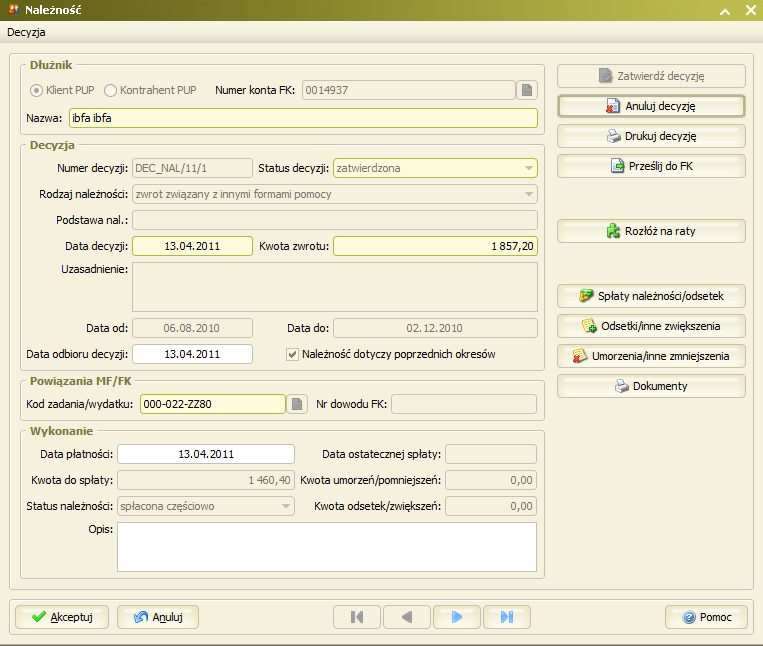
Task: Click the Numer decyzji field
Action: click(x=192, y=168)
